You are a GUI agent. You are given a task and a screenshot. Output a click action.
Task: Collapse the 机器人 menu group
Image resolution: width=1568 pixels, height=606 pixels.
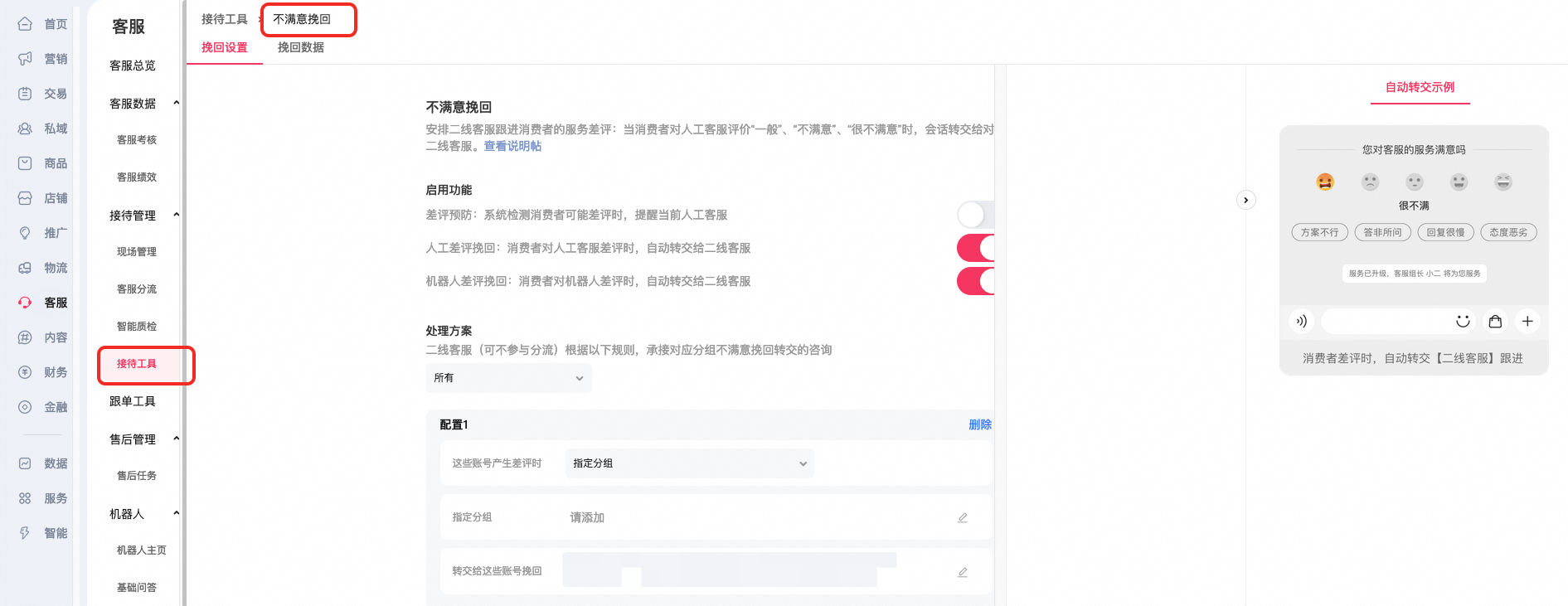[x=176, y=513]
